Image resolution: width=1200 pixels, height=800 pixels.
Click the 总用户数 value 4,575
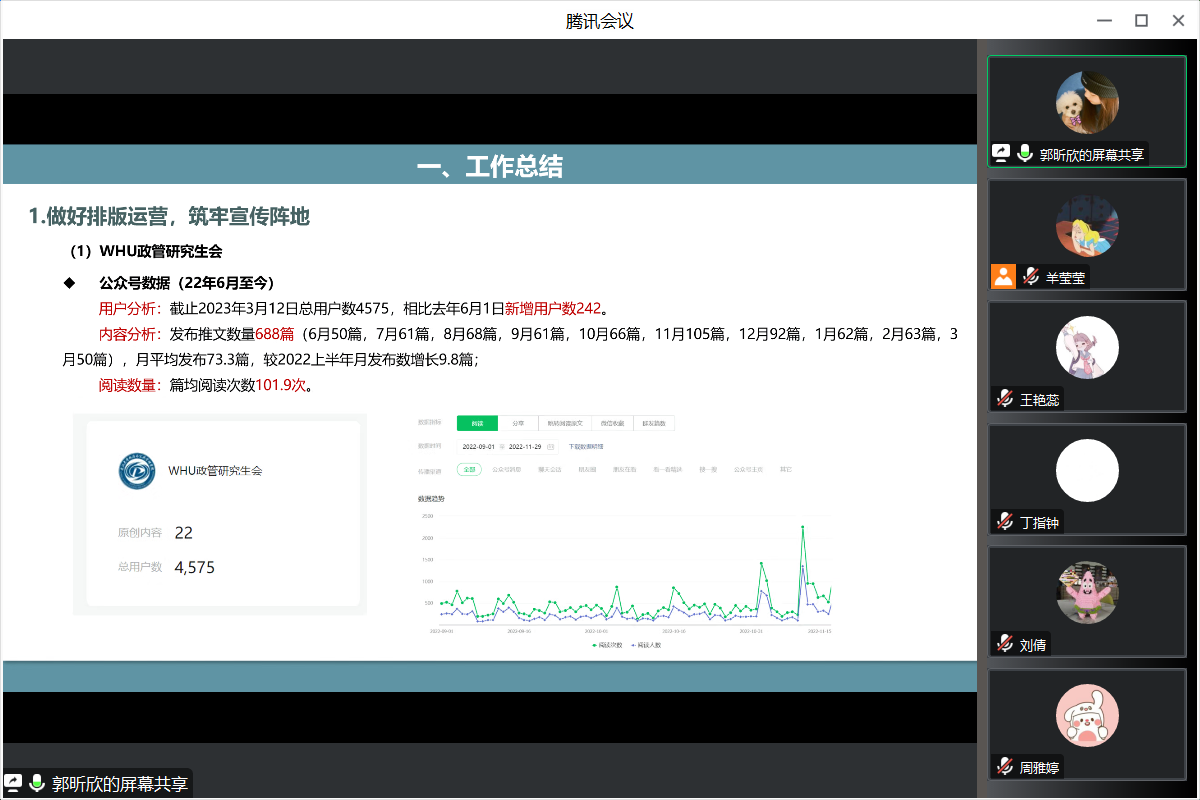point(194,567)
